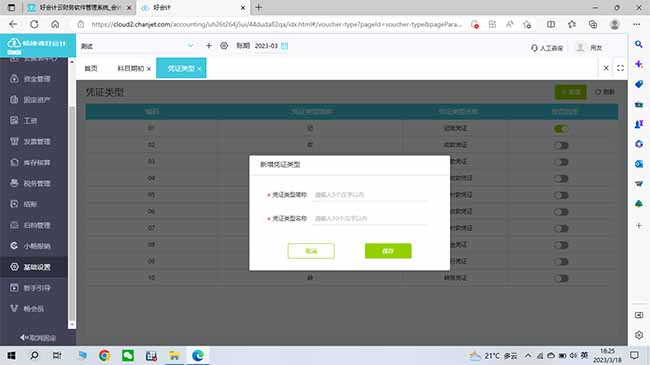This screenshot has height=365, width=650.
Task: Click green add button above table
Action: pos(571,92)
